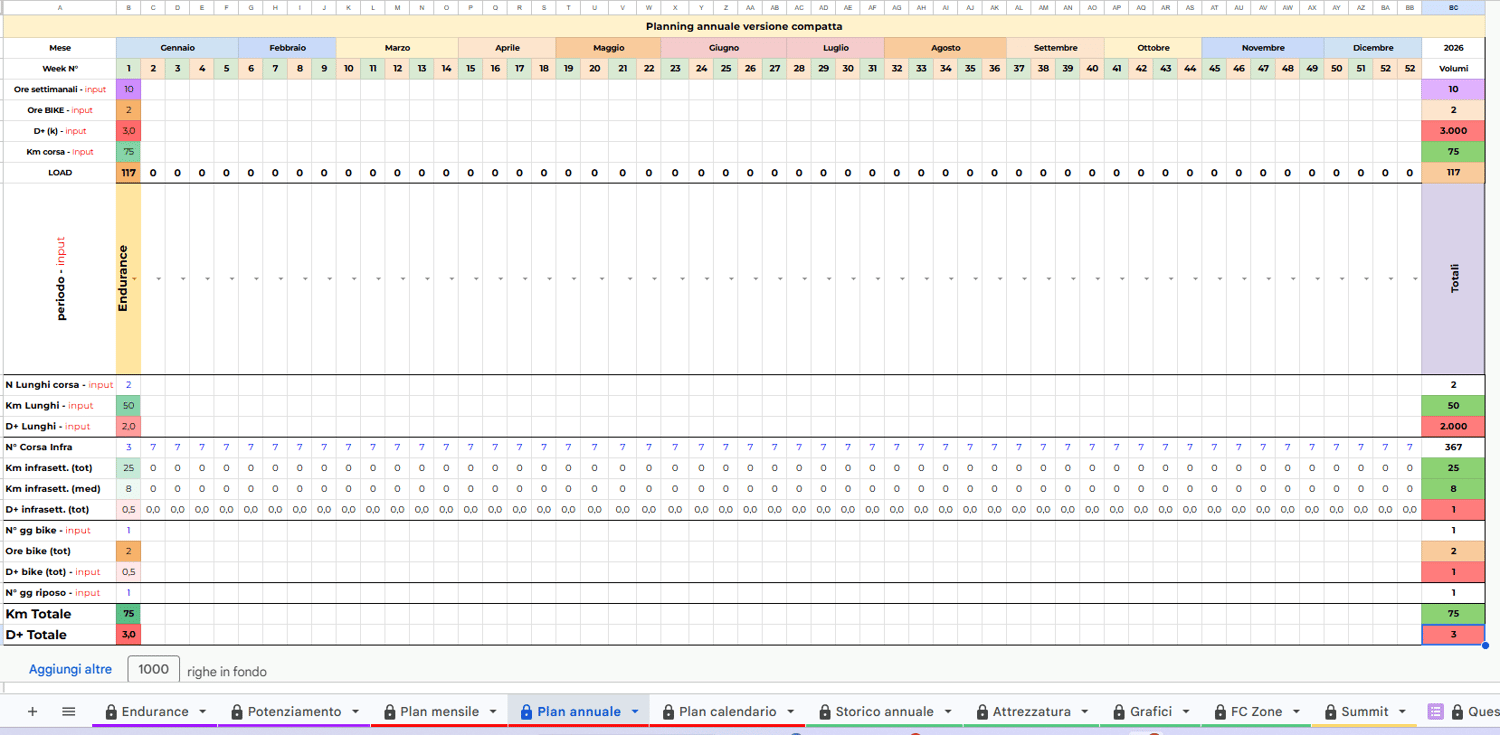
Task: Click the Endurance periodo cell for week 1
Action: click(x=128, y=279)
